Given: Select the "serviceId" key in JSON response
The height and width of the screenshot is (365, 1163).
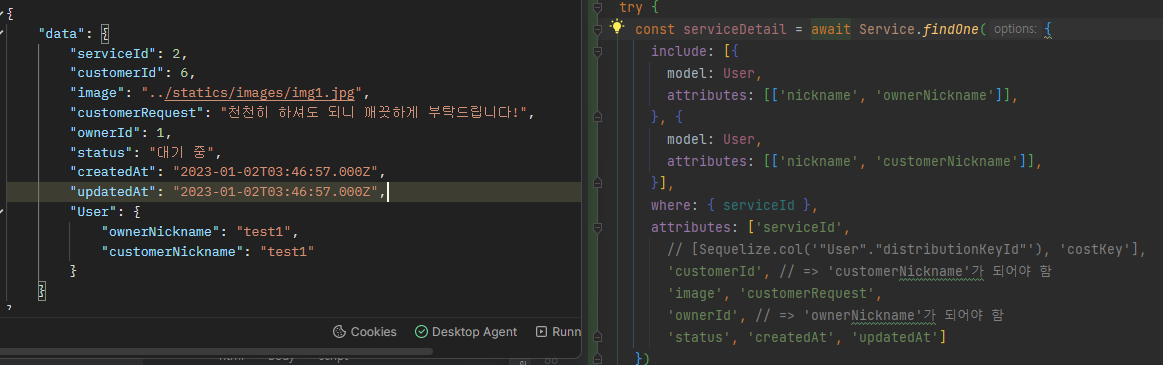Looking at the screenshot, I should click(x=113, y=53).
